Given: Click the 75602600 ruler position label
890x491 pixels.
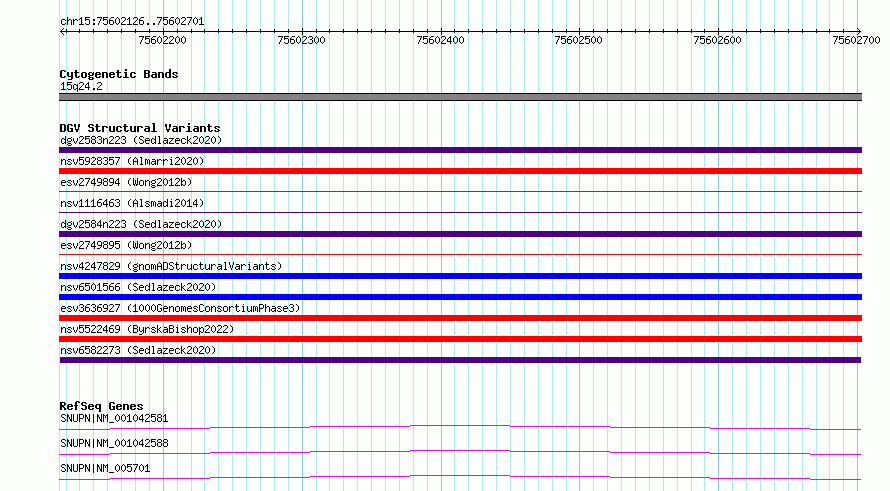Looking at the screenshot, I should (x=717, y=40).
